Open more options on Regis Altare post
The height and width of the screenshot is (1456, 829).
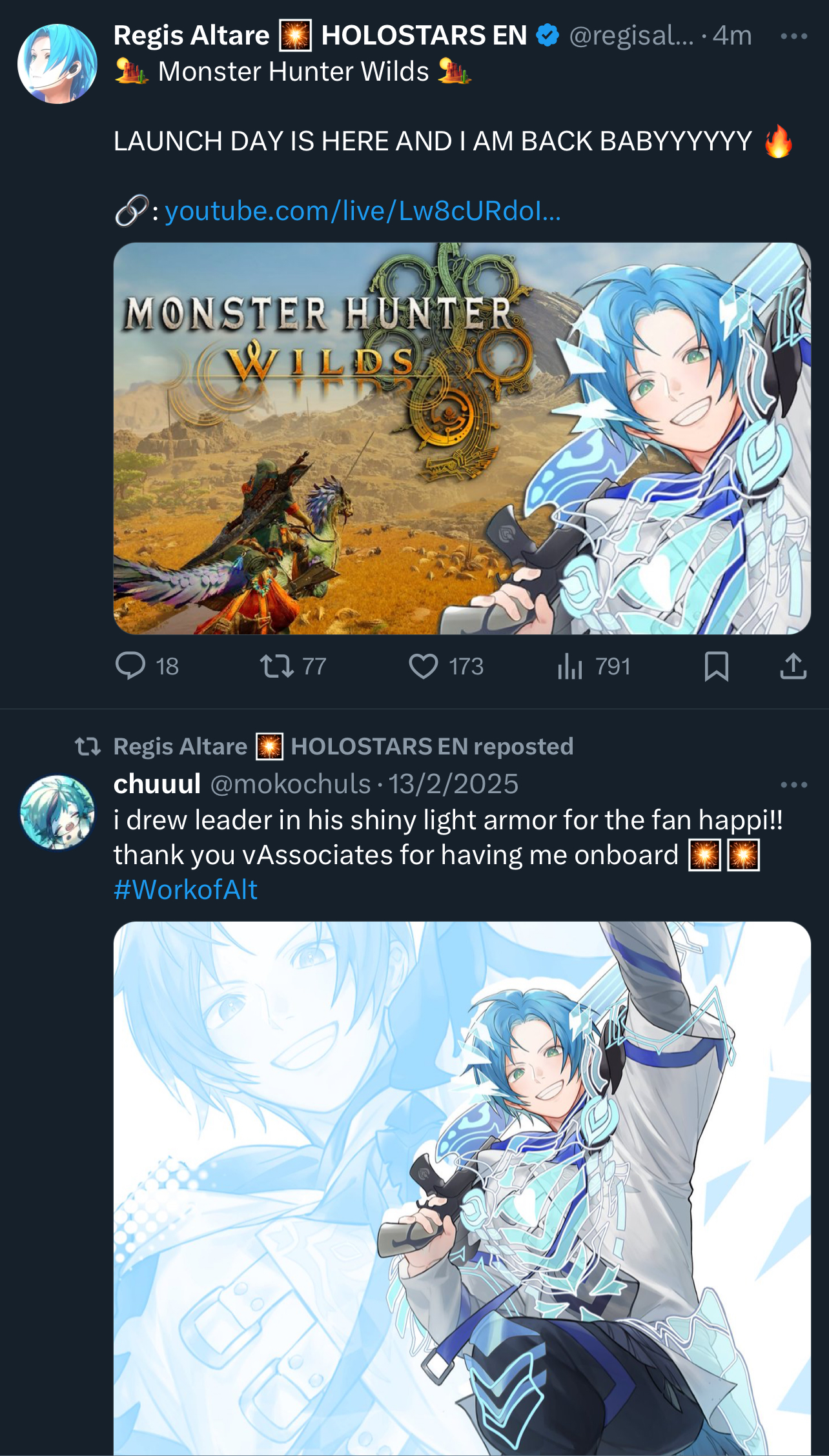(793, 36)
